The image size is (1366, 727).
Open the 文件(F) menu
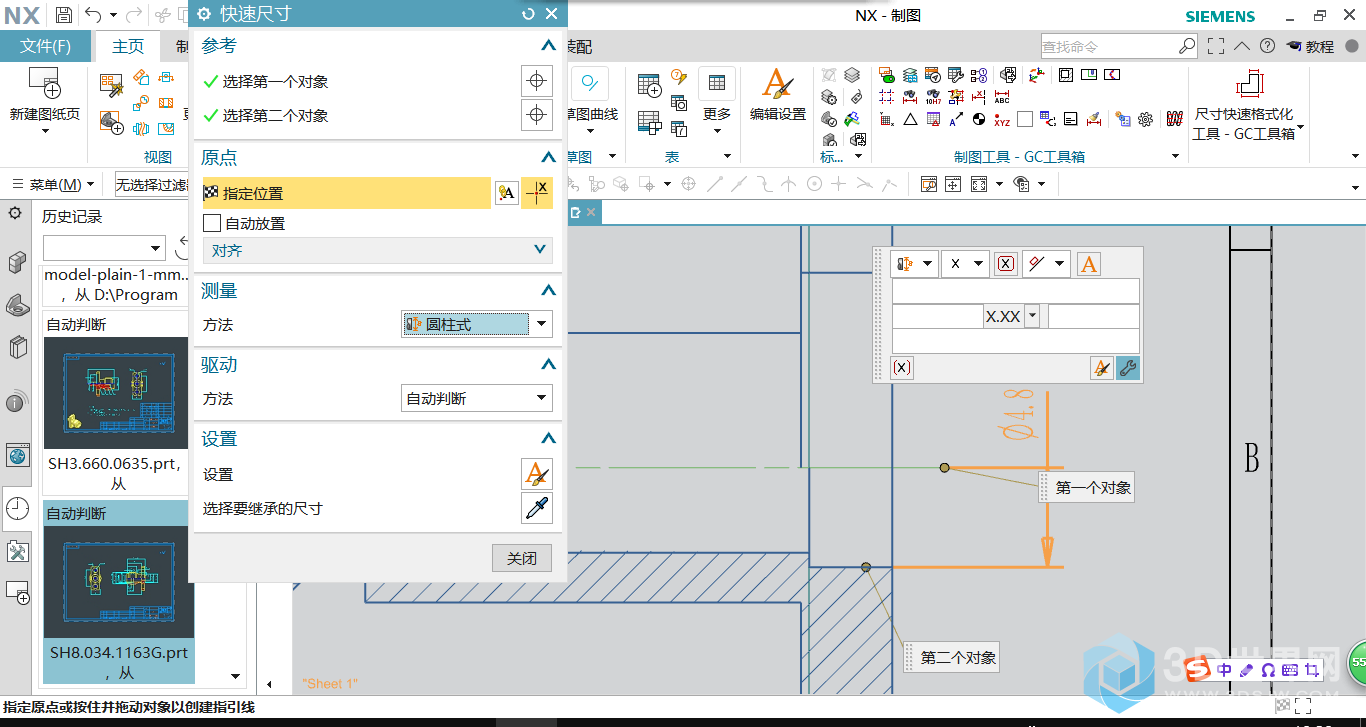pos(46,46)
